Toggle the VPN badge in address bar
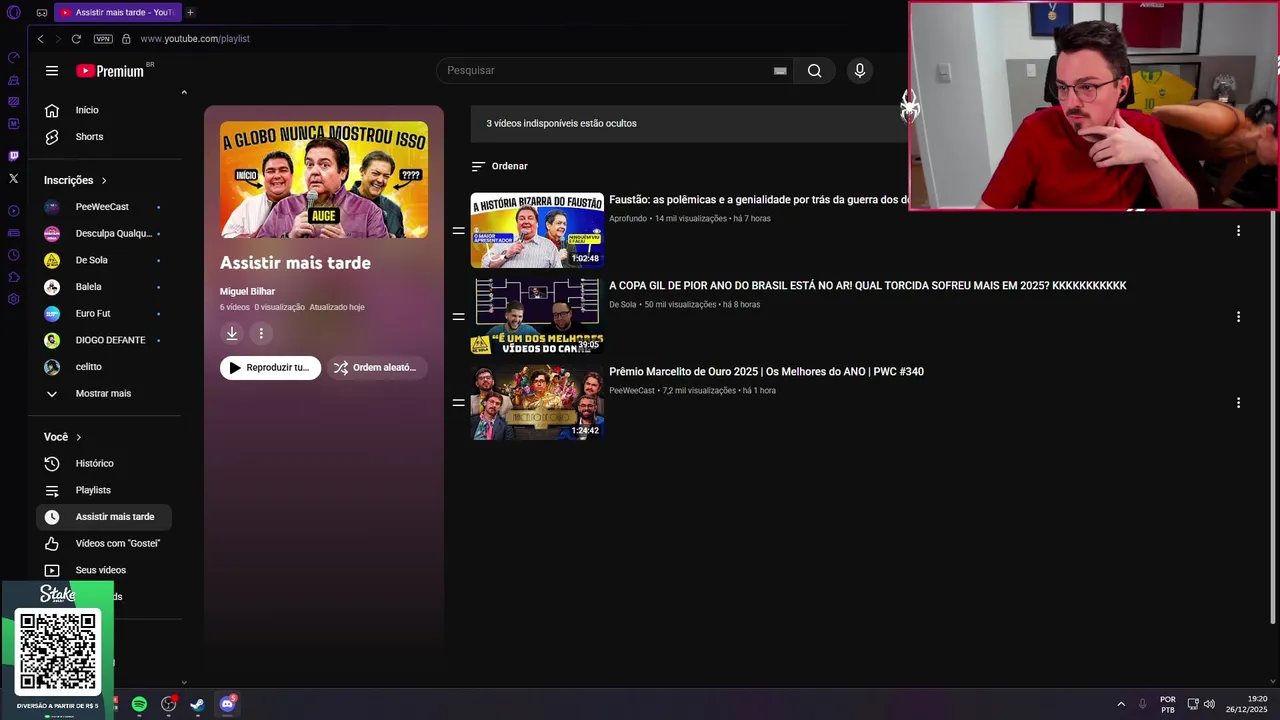The image size is (1280, 720). 103,39
